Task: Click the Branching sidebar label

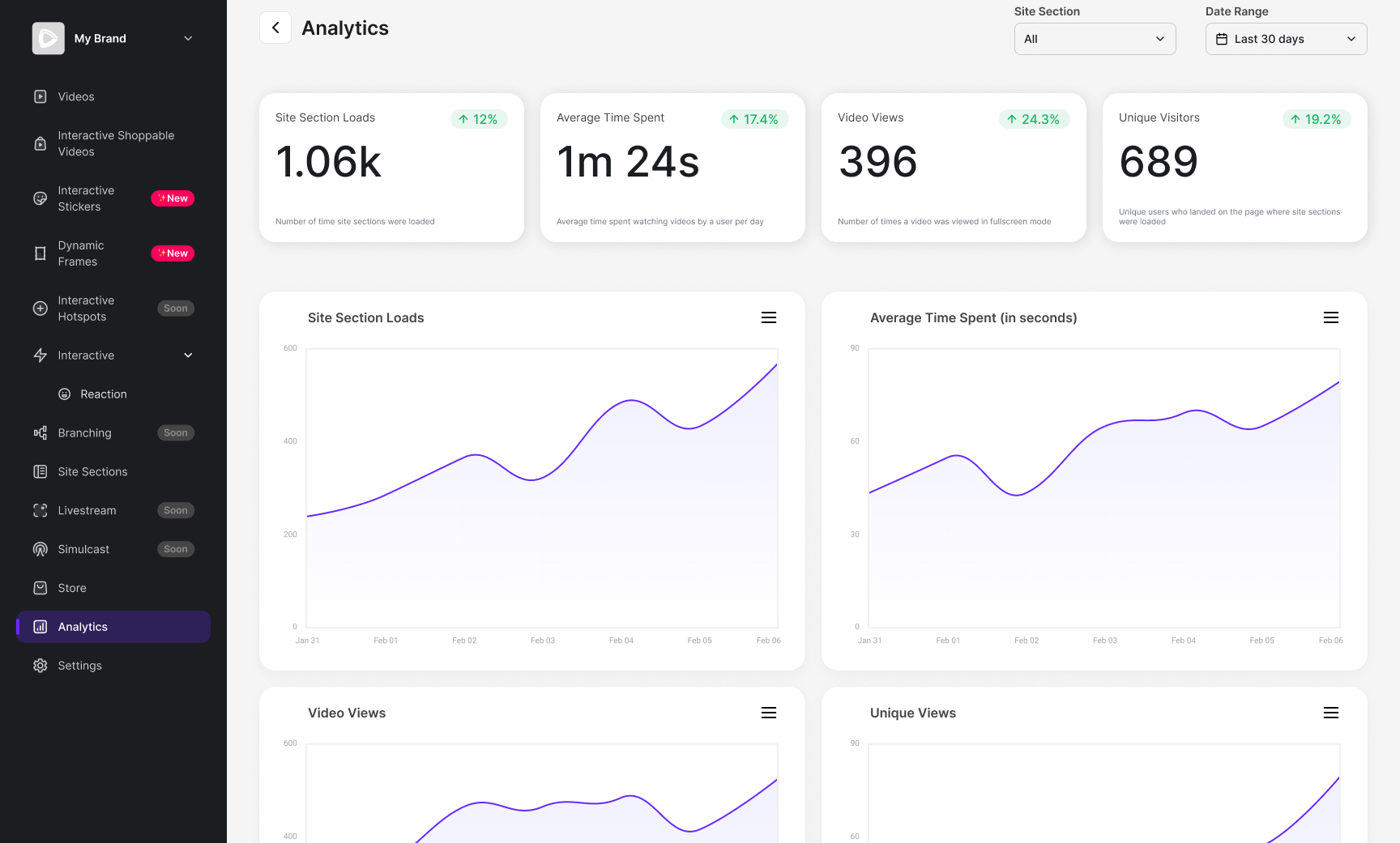Action: [85, 433]
